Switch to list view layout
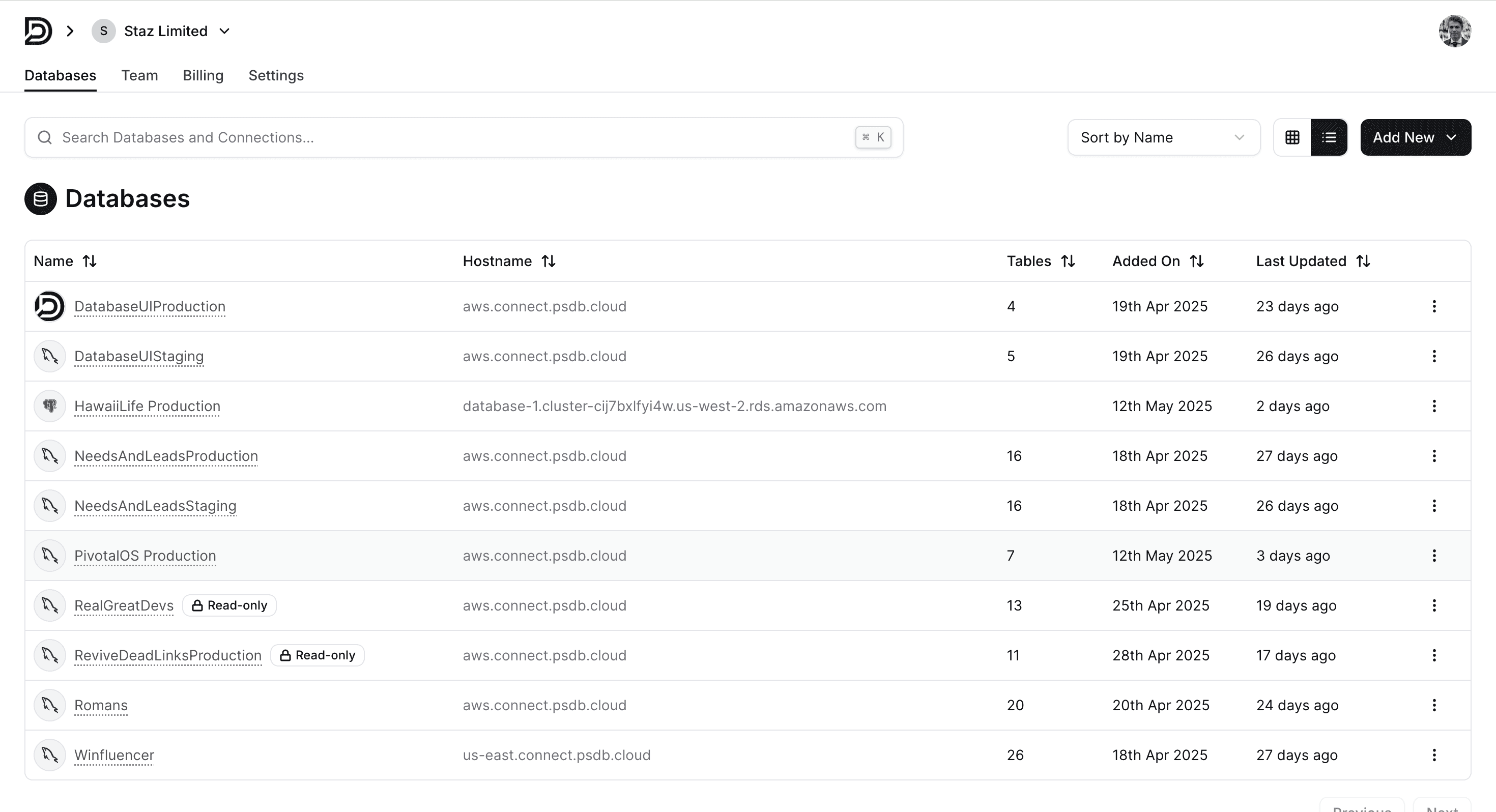1496x812 pixels. pyautogui.click(x=1329, y=138)
